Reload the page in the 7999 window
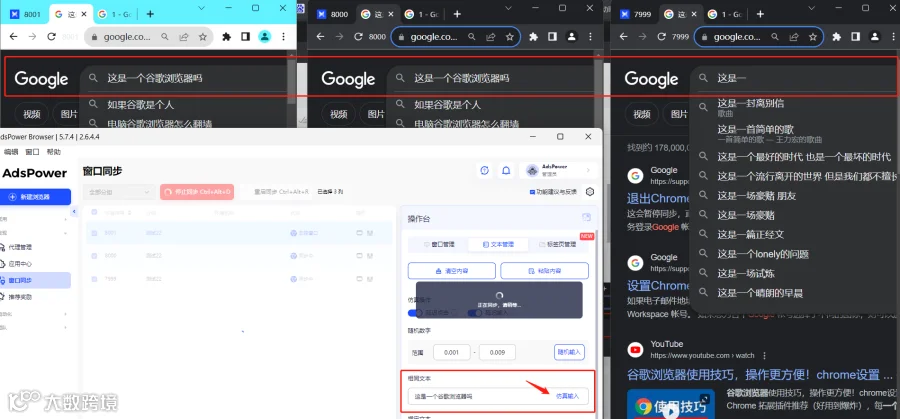The width and height of the screenshot is (900, 419). coord(661,37)
